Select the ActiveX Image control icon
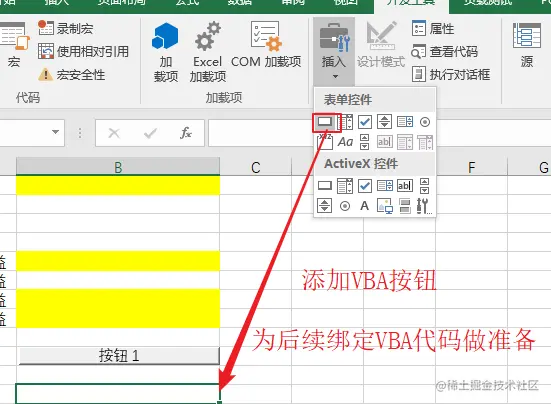This screenshot has width=551, height=404. click(x=385, y=206)
